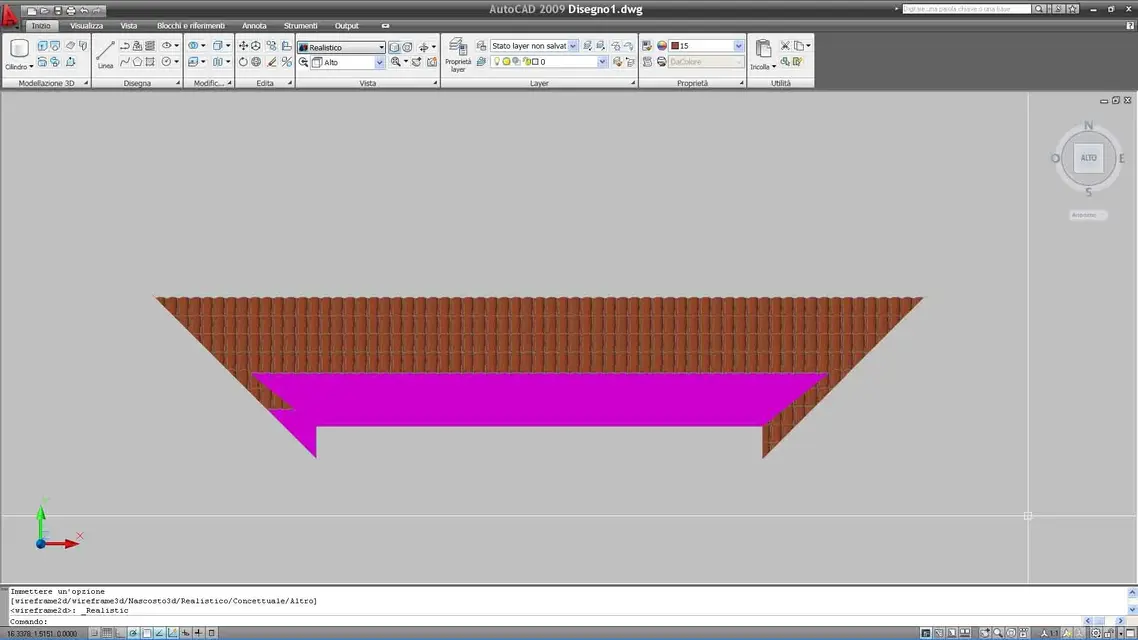Screen dimensions: 1138x640
Task: Open the Alto view dropdown
Action: [379, 62]
